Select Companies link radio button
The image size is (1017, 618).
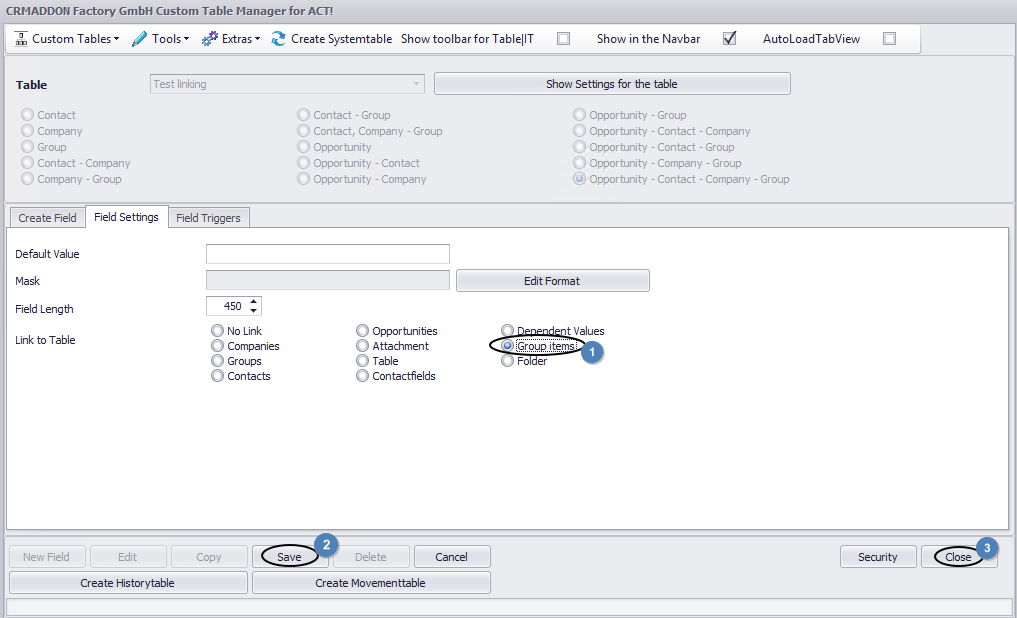217,346
